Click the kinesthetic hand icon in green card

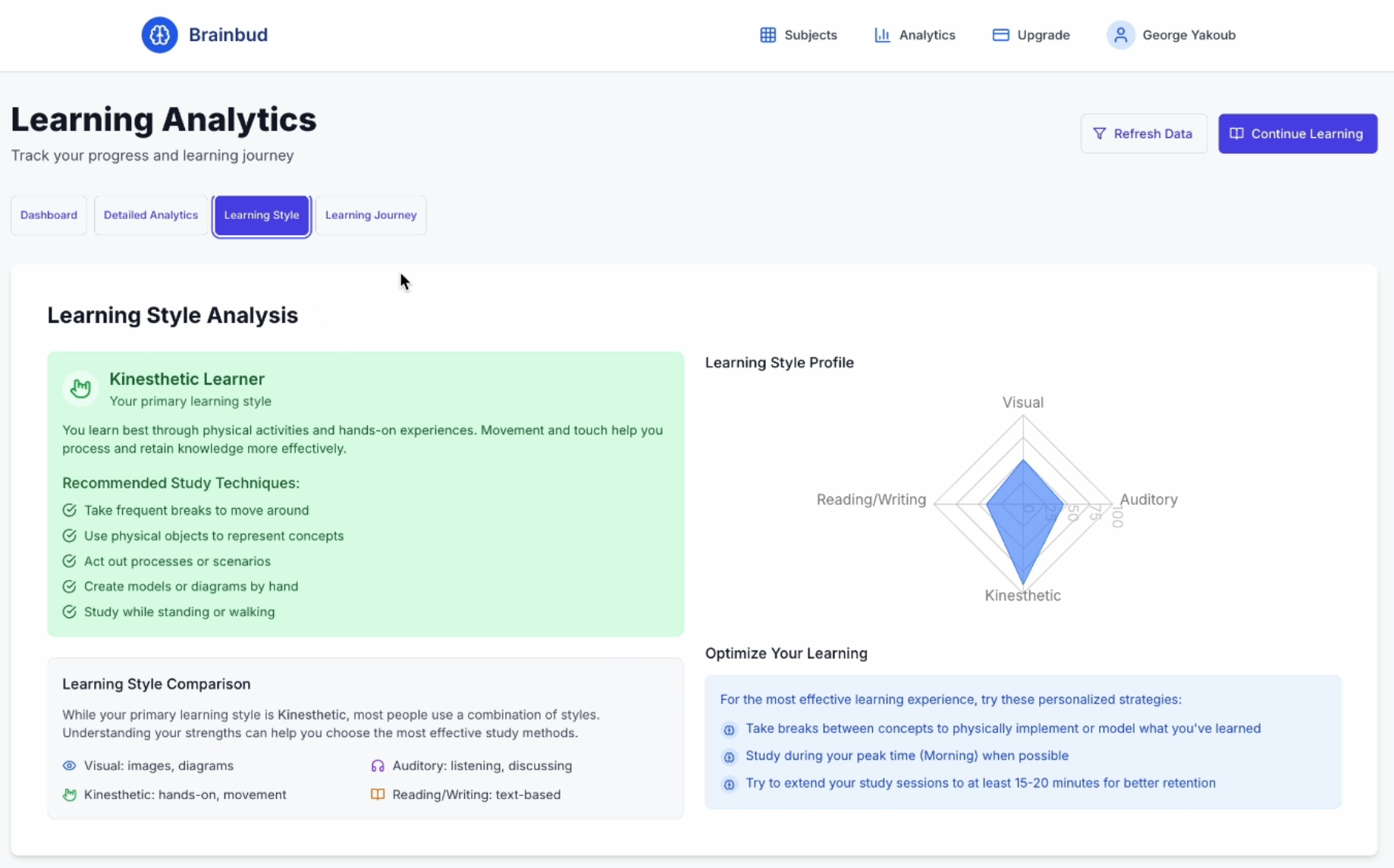click(80, 389)
